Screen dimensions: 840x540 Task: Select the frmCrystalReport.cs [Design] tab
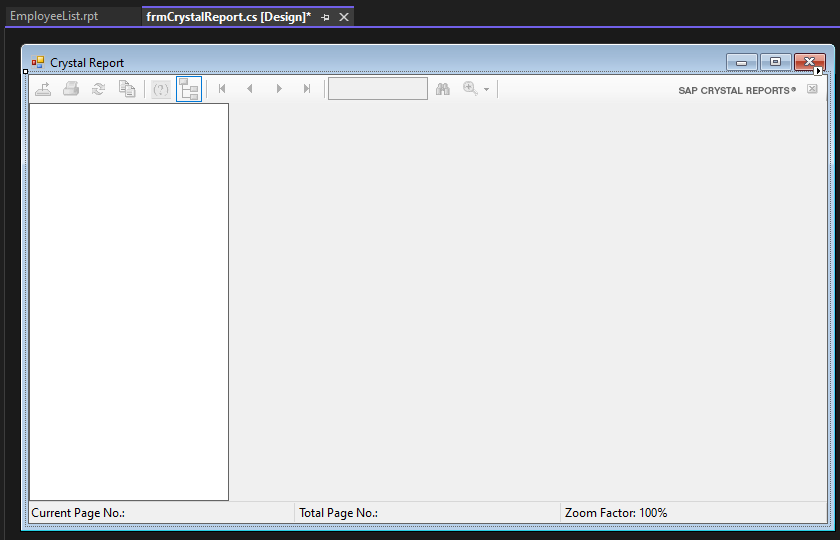click(229, 17)
